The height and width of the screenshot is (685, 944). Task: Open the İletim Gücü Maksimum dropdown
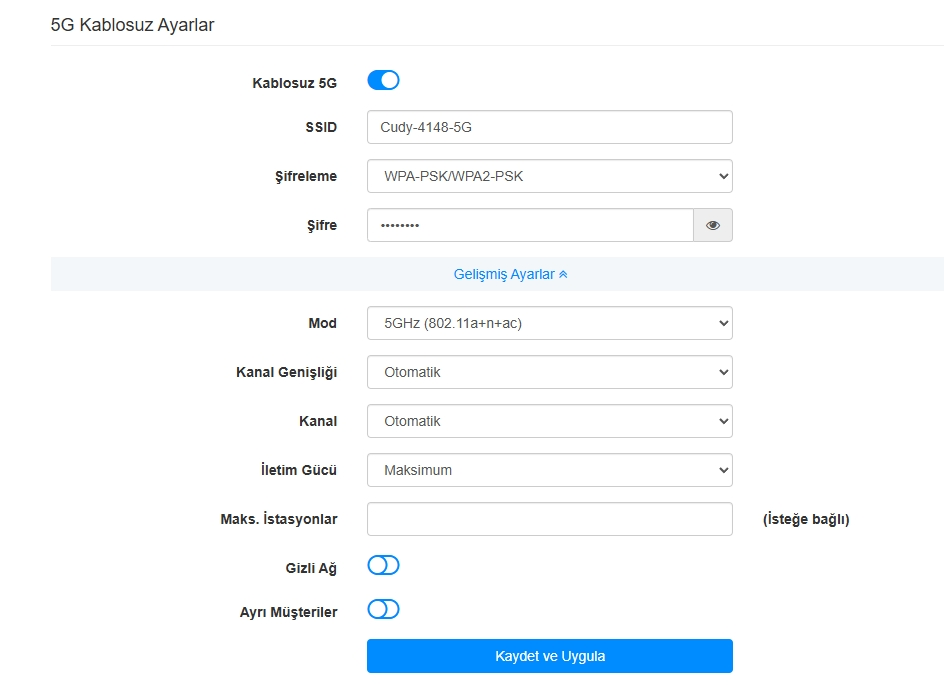pos(550,470)
